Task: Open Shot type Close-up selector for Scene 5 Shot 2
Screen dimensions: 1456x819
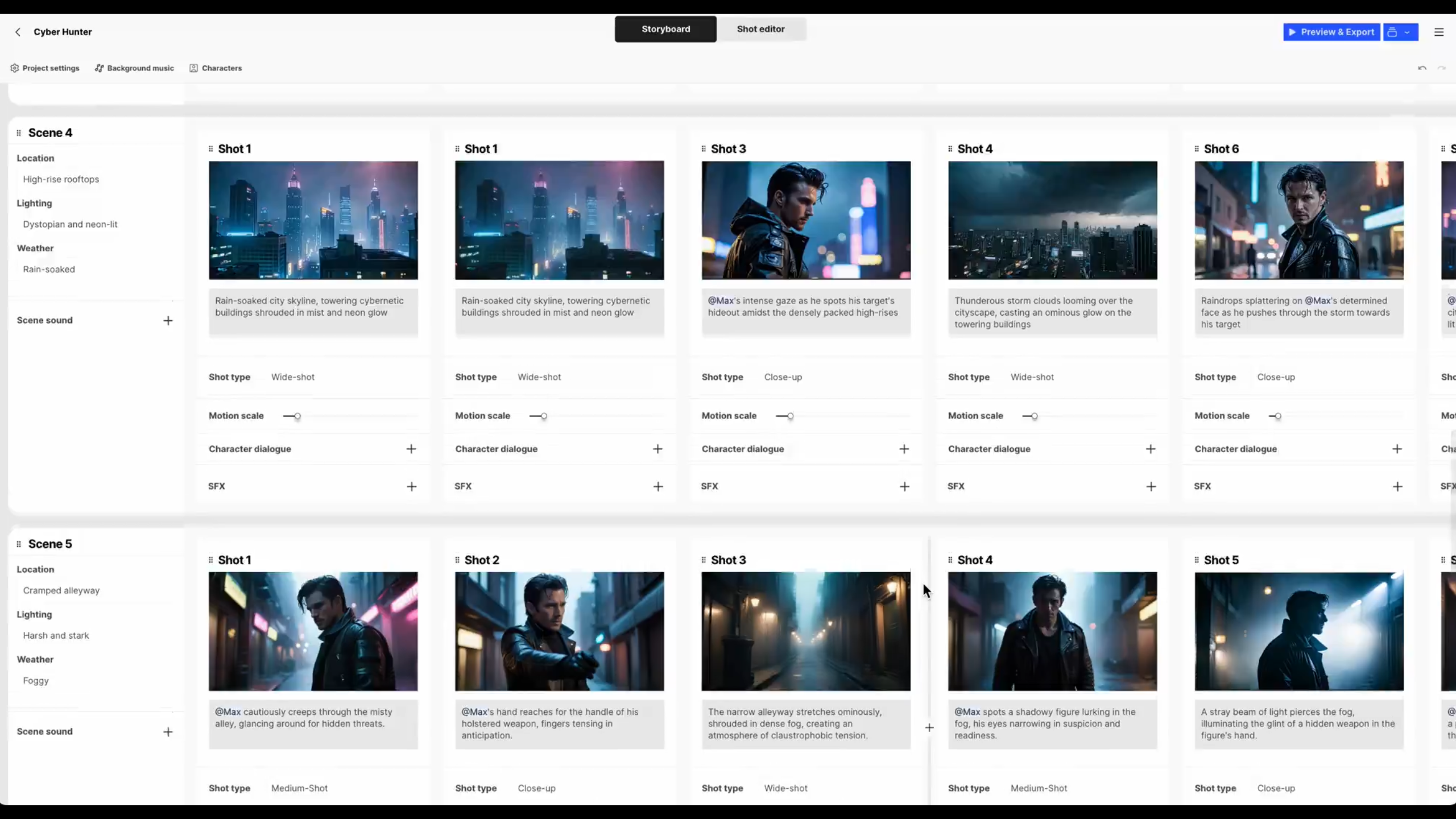Action: [536, 788]
